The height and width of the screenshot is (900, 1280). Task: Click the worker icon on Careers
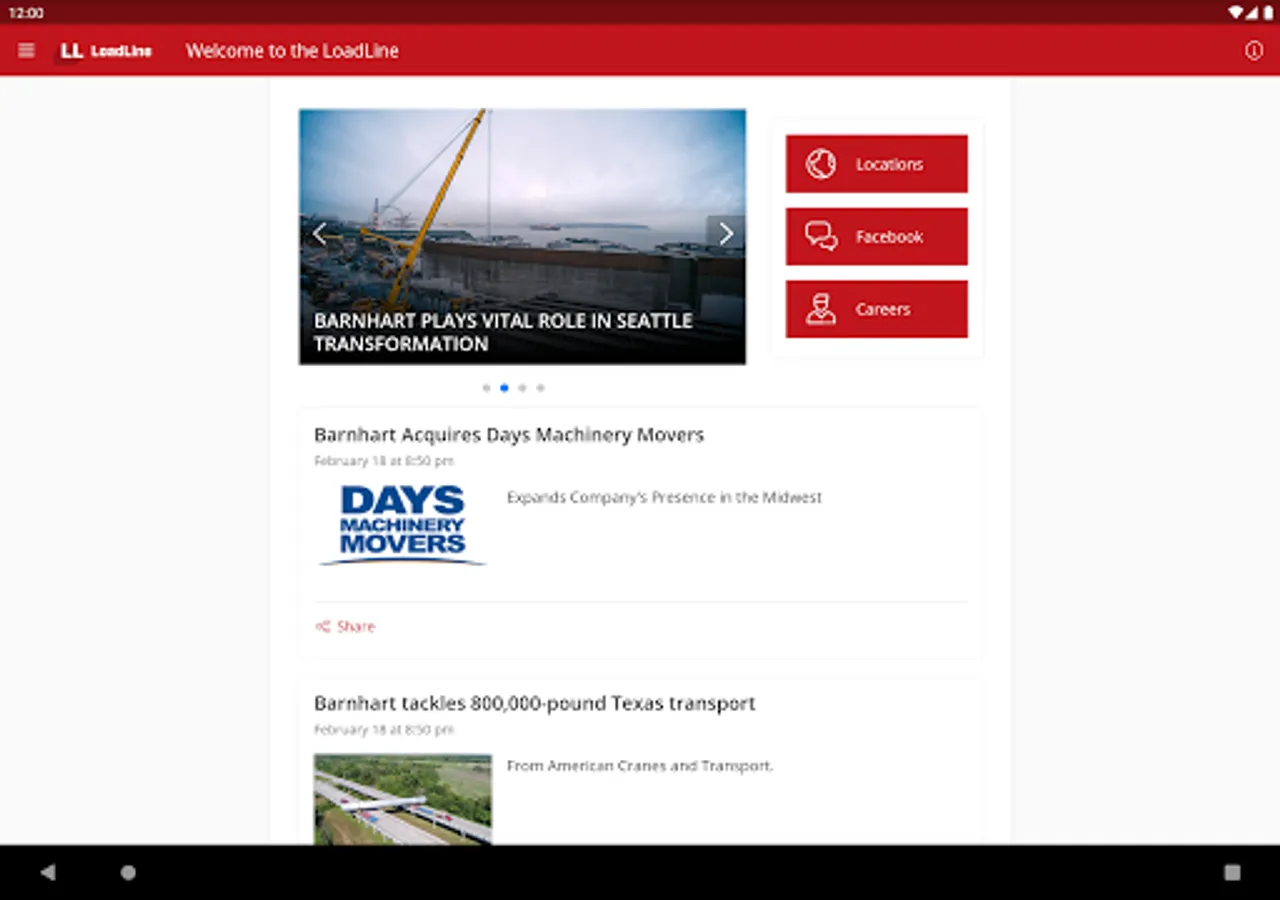tap(821, 309)
